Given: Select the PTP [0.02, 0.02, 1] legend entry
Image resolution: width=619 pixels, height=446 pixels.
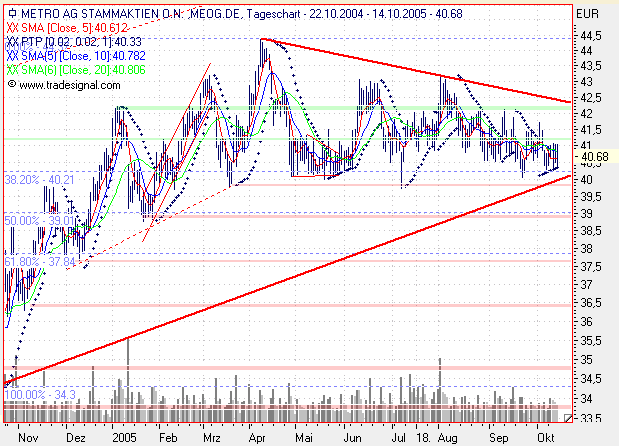Looking at the screenshot, I should point(75,42).
